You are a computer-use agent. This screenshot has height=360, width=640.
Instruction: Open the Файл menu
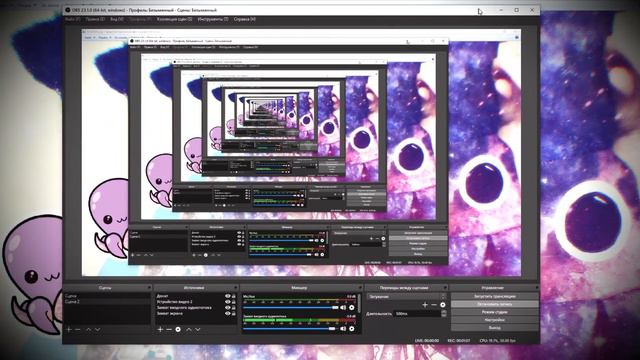(x=72, y=19)
